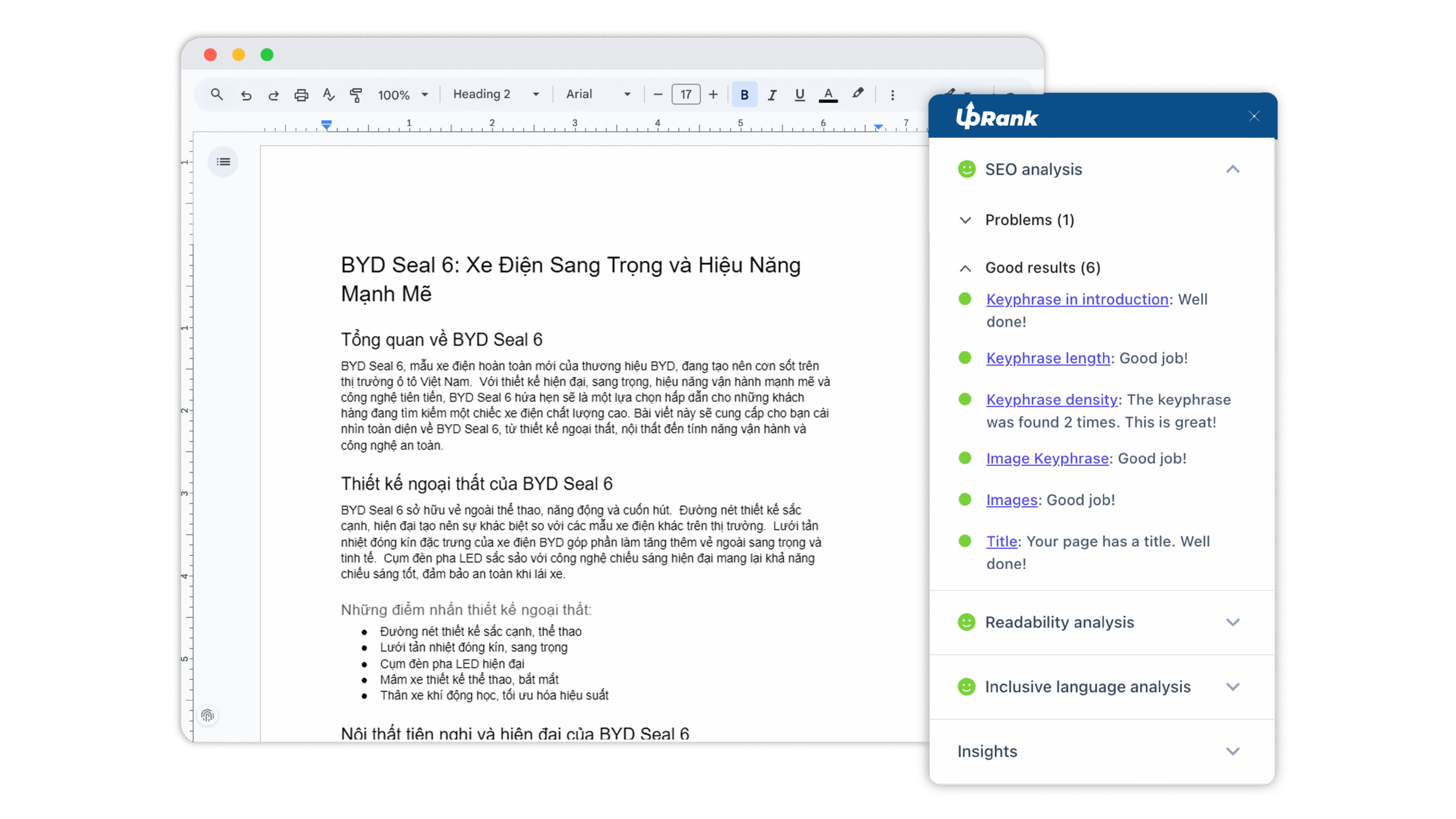Toggle underline formatting
The image size is (1456, 819).
point(800,95)
